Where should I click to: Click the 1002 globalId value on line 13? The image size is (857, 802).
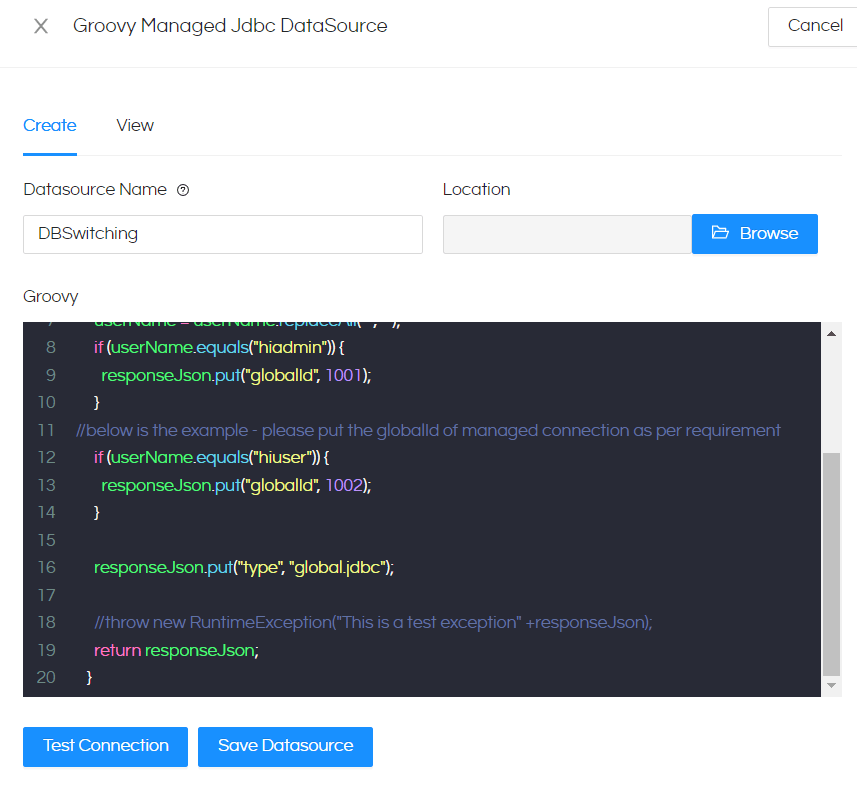point(344,485)
